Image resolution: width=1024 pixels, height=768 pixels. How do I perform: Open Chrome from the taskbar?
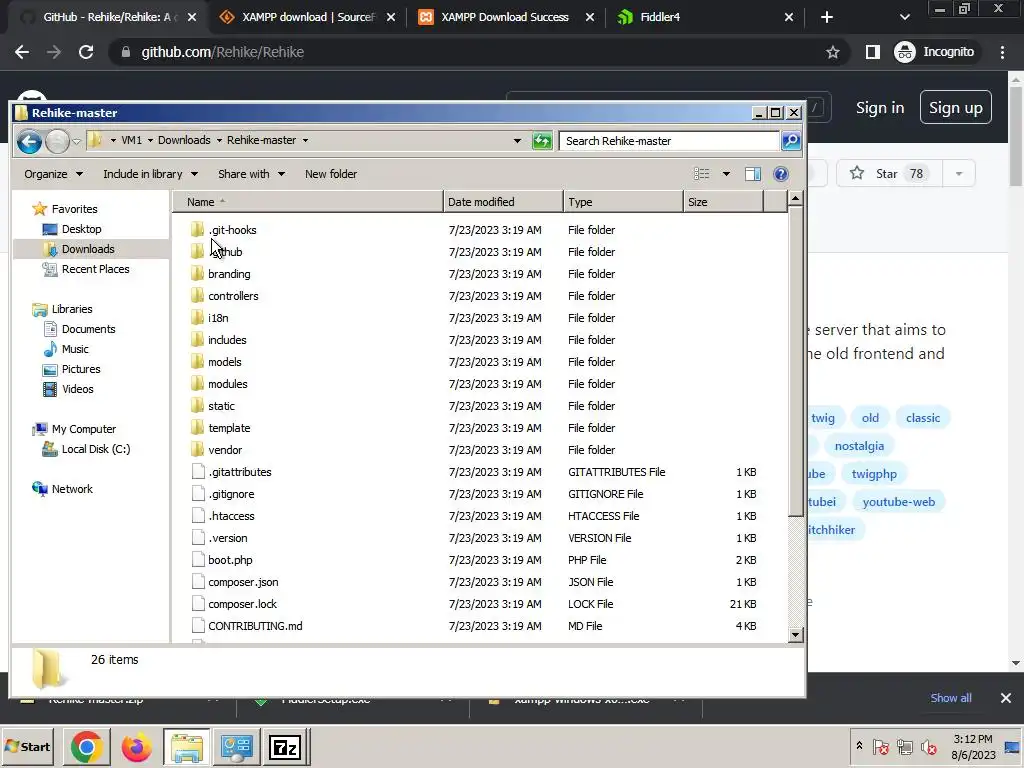click(86, 747)
